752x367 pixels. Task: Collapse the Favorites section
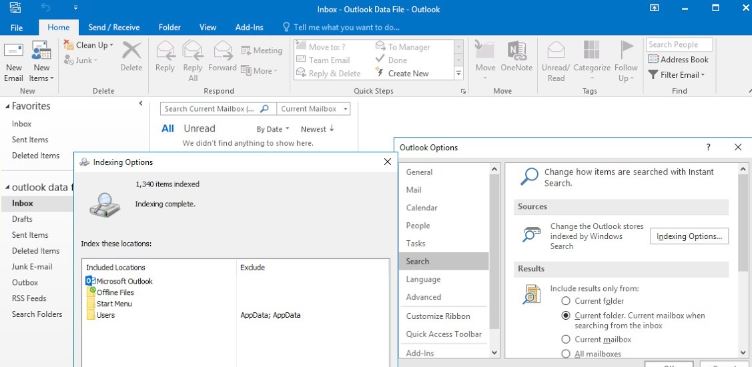click(8, 106)
